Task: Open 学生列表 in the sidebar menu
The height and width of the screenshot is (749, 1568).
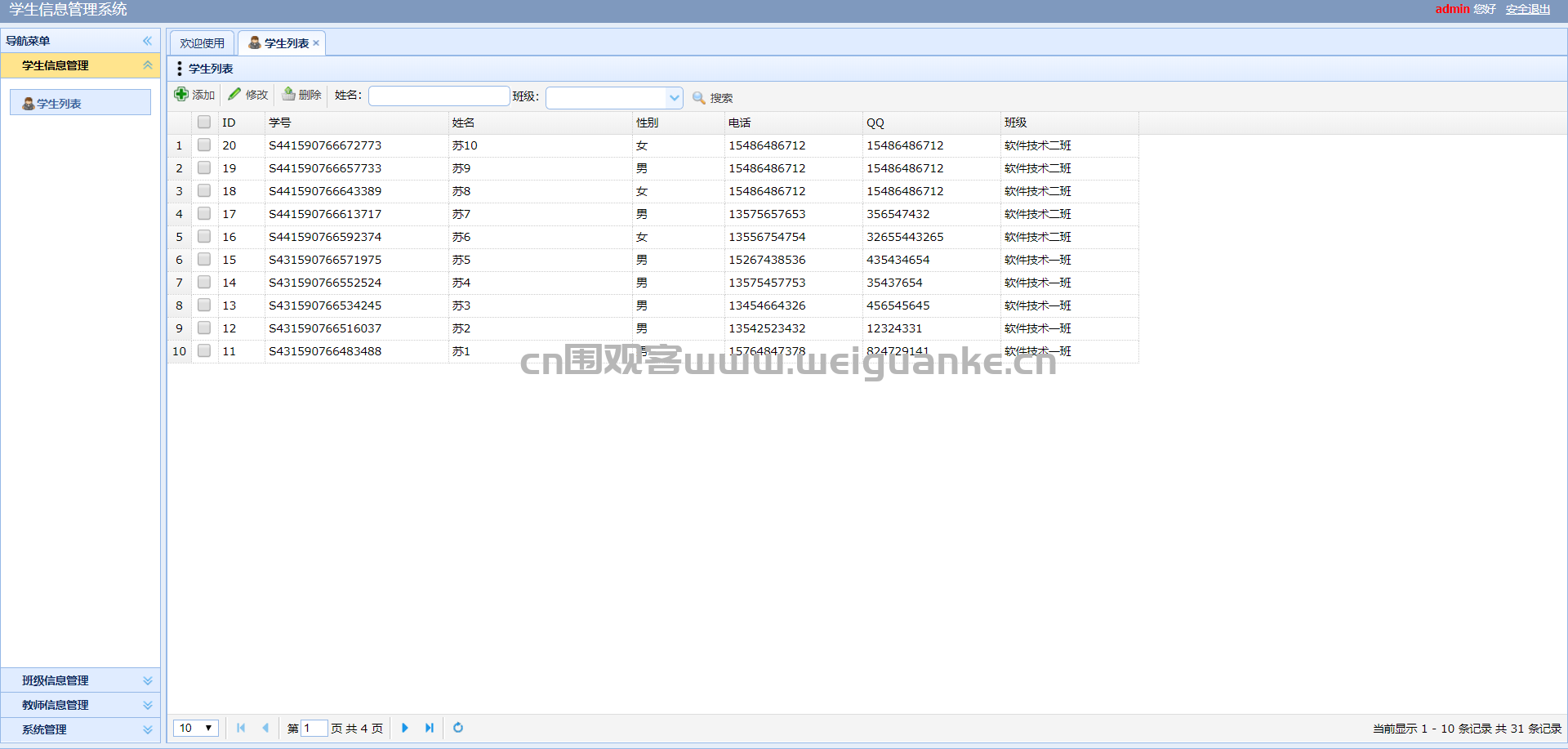Action: point(80,103)
